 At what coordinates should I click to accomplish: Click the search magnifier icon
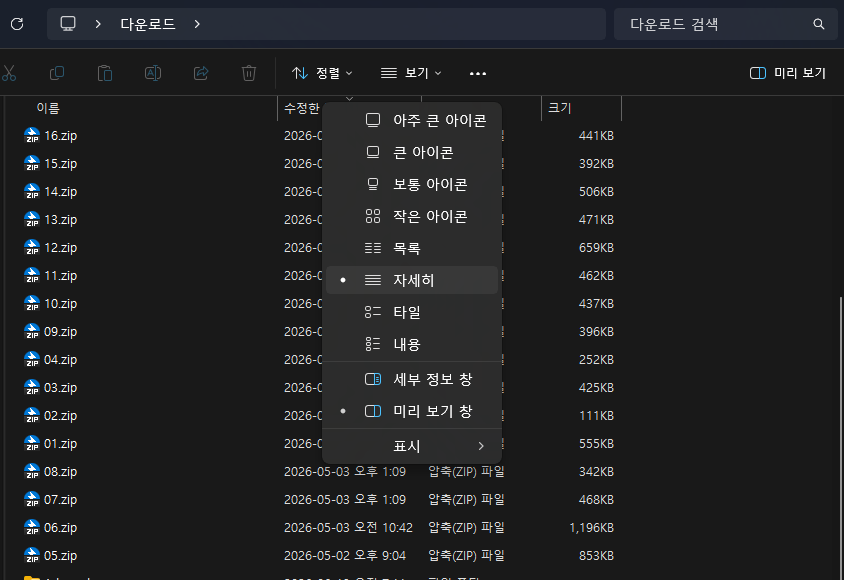click(x=819, y=24)
